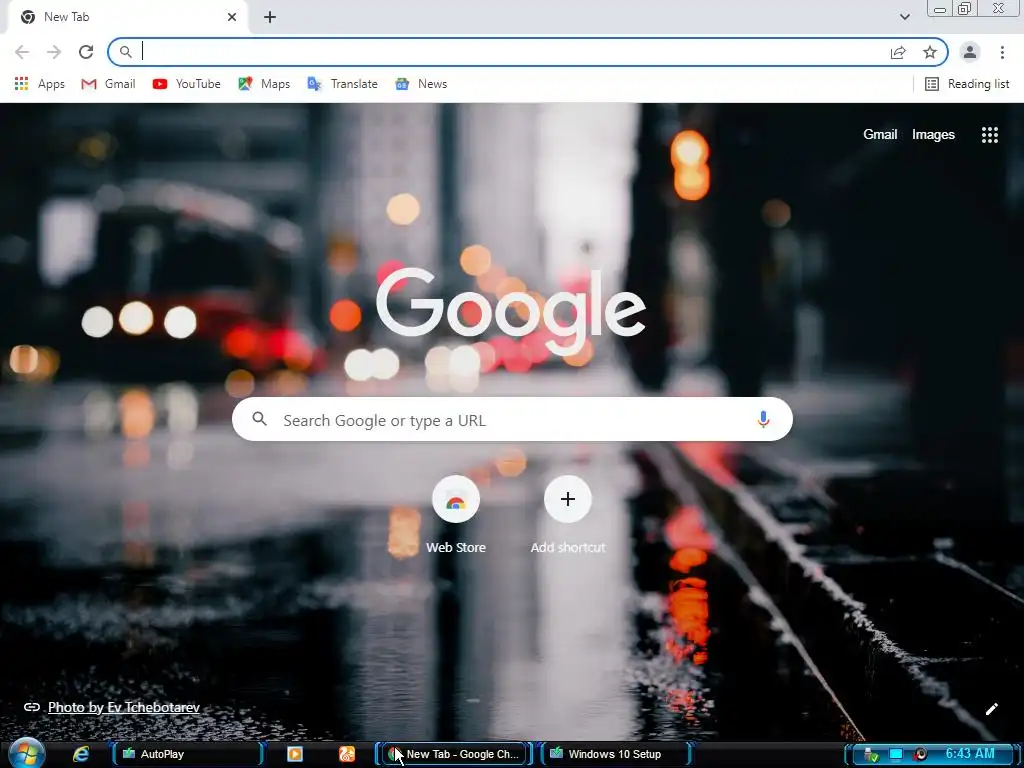
Task: Start voice search with the microphone icon
Action: point(763,419)
